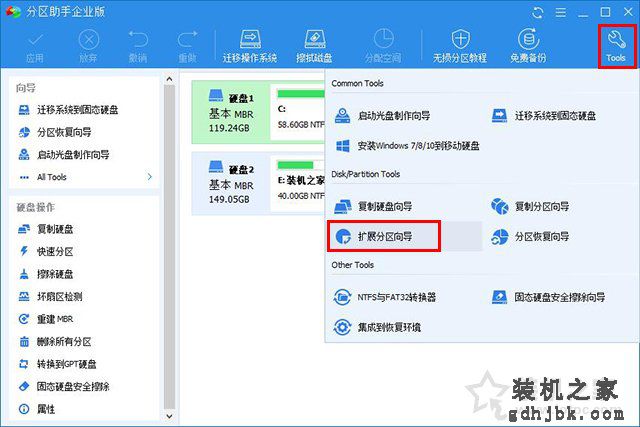Select 启动光盘制作向导 in left wizard panel
The height and width of the screenshot is (427, 640).
tap(64, 155)
